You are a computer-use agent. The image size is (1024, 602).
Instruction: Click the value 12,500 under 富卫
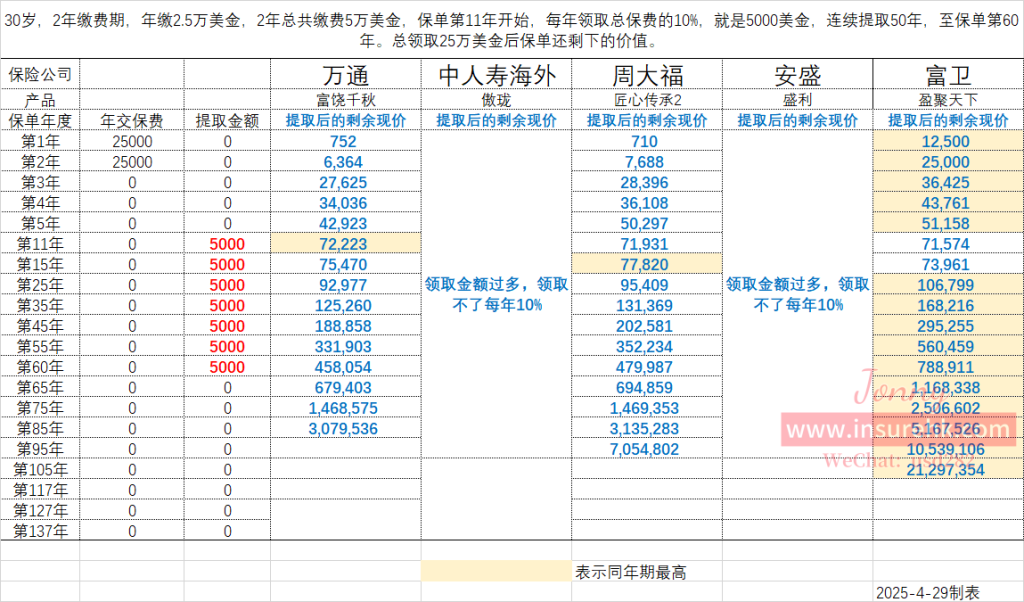coord(946,142)
